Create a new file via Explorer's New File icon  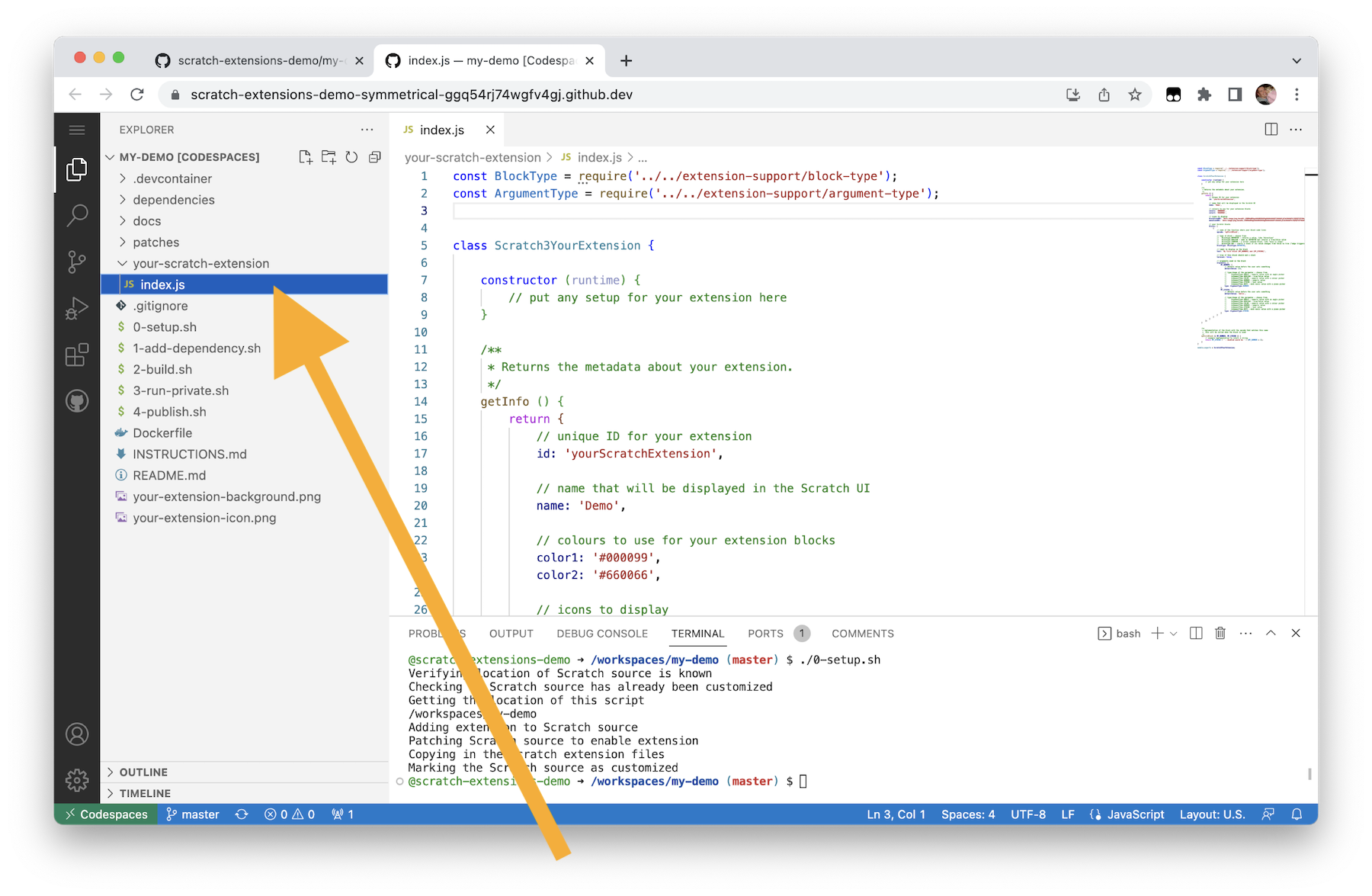click(306, 156)
